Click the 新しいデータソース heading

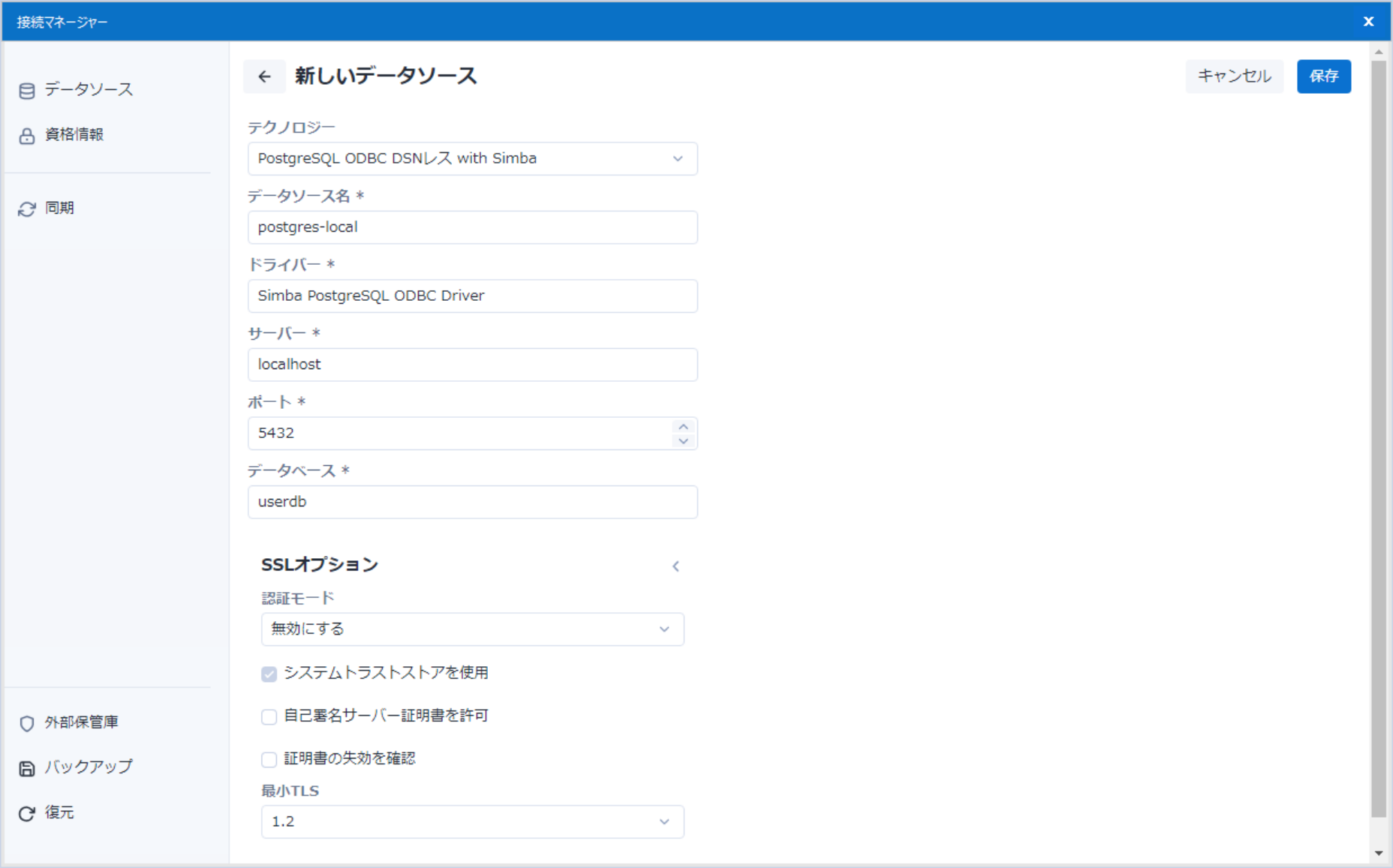(x=386, y=77)
